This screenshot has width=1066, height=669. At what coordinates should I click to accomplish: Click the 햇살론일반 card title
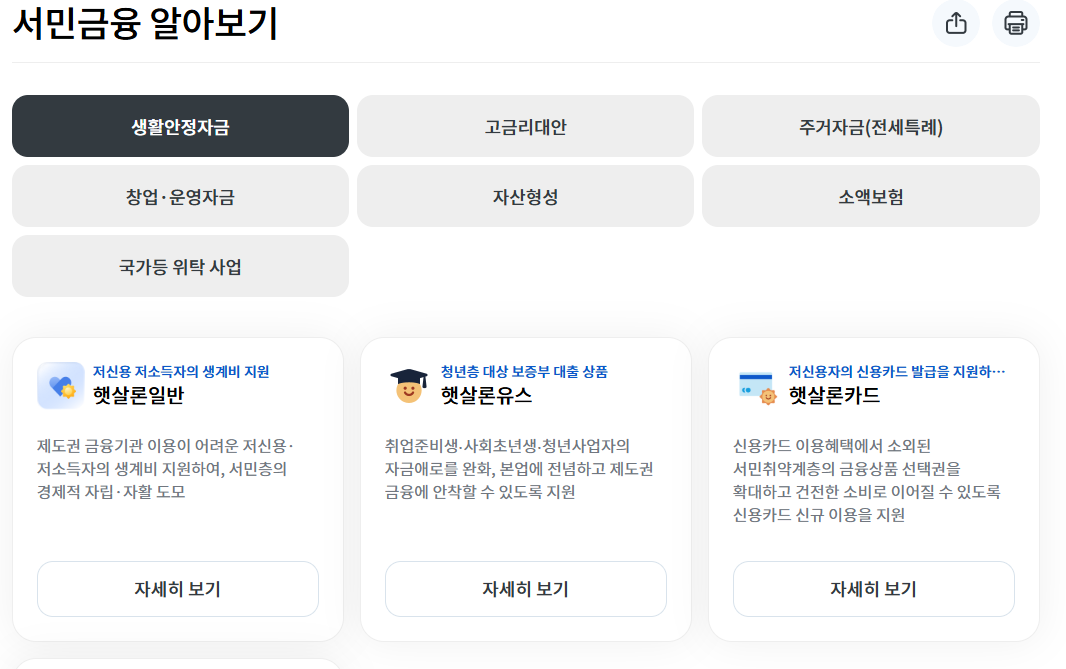139,395
